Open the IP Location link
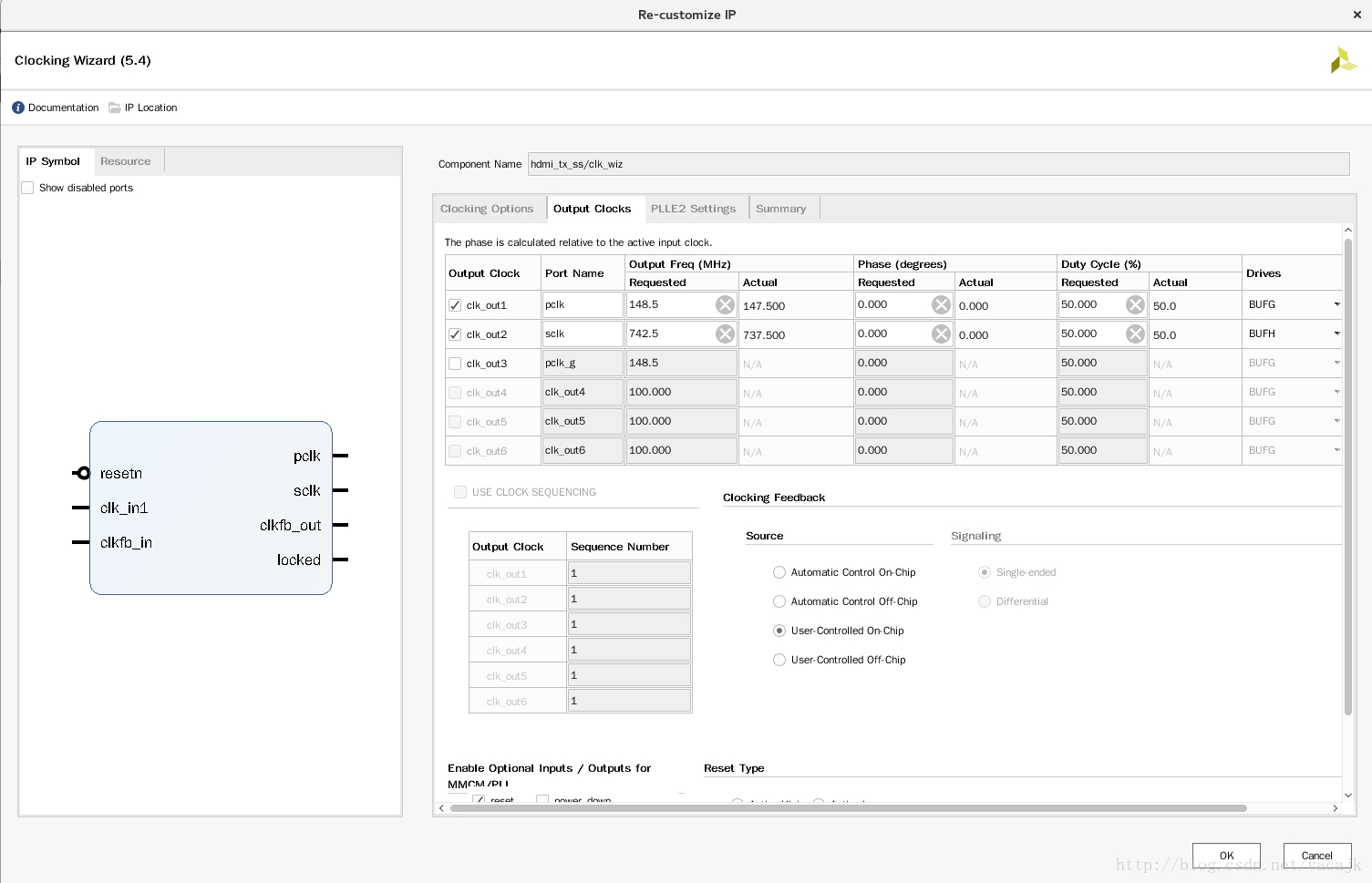This screenshot has width=1372, height=883. [x=150, y=108]
